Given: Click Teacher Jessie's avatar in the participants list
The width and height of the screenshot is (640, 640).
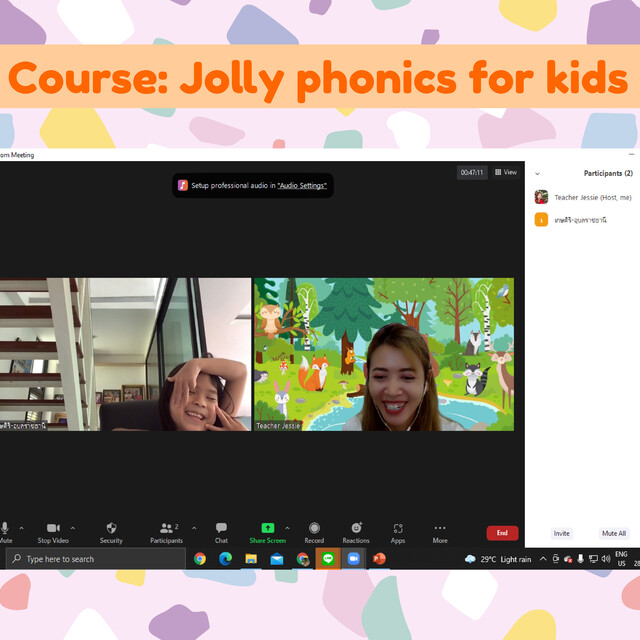Looking at the screenshot, I should (541, 197).
